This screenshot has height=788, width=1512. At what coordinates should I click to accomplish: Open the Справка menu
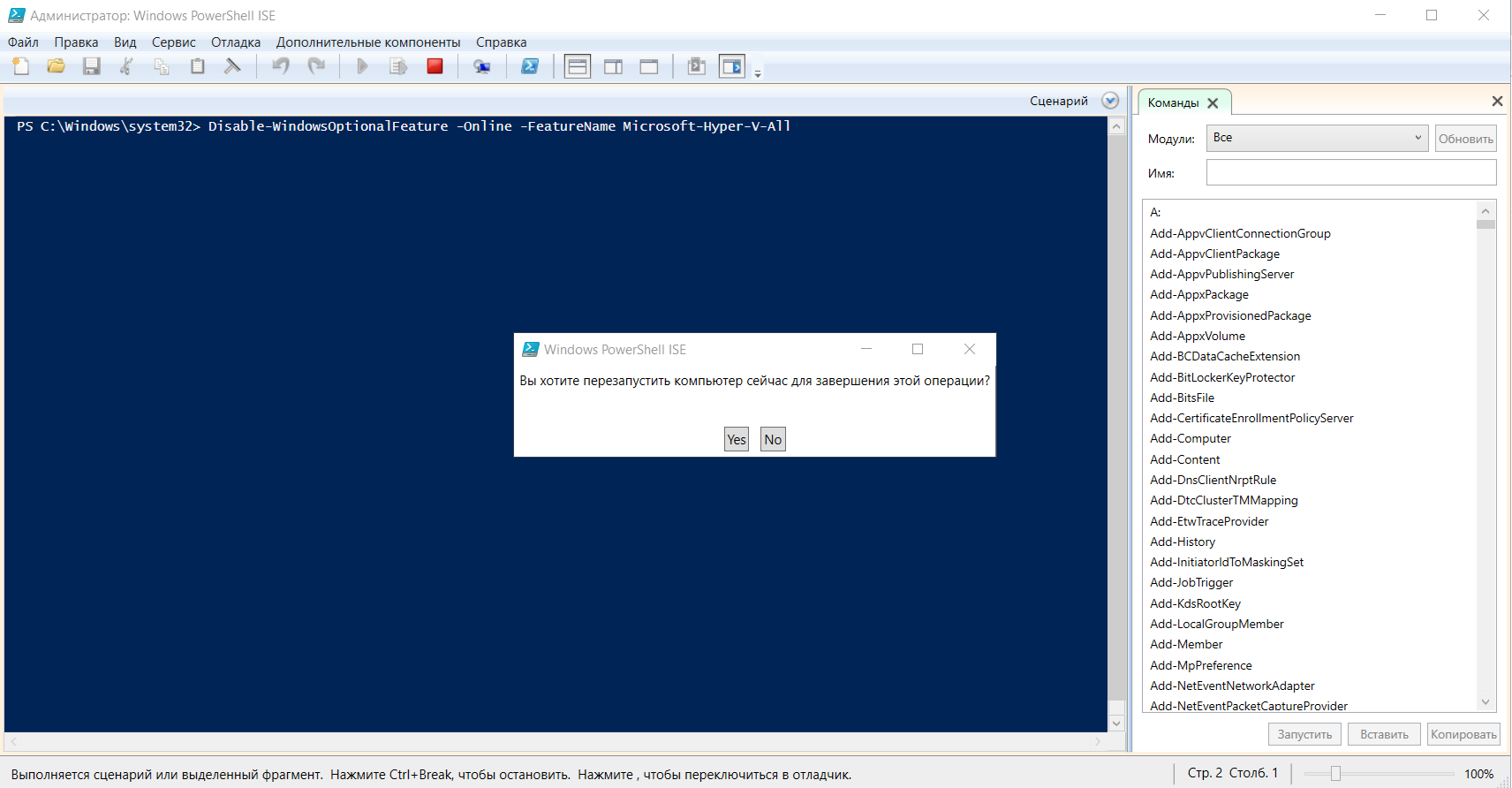pyautogui.click(x=501, y=42)
